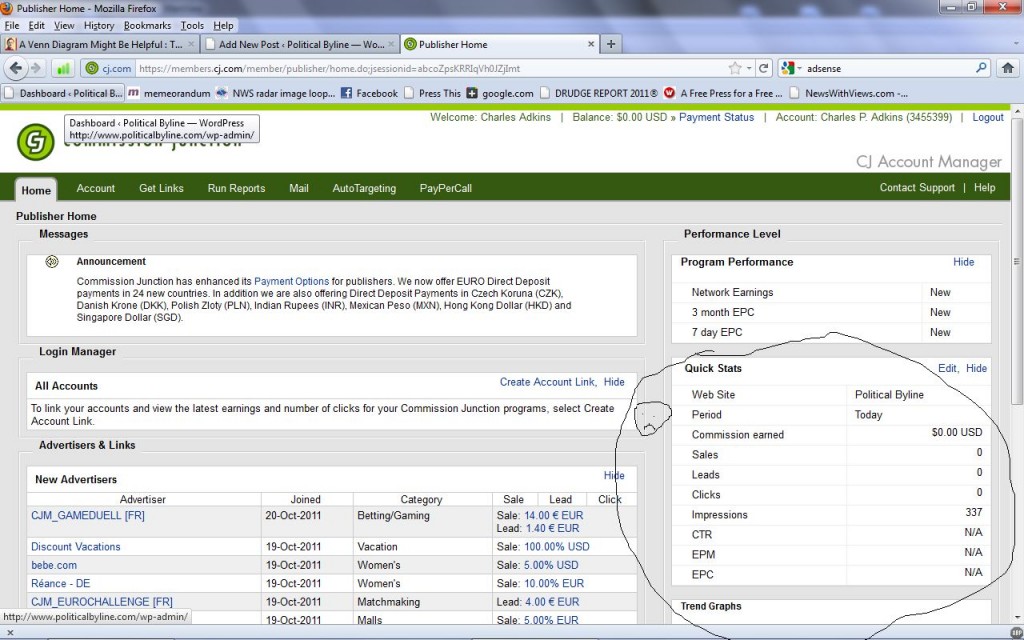Click the Commission Junction CJ logo

coord(35,142)
